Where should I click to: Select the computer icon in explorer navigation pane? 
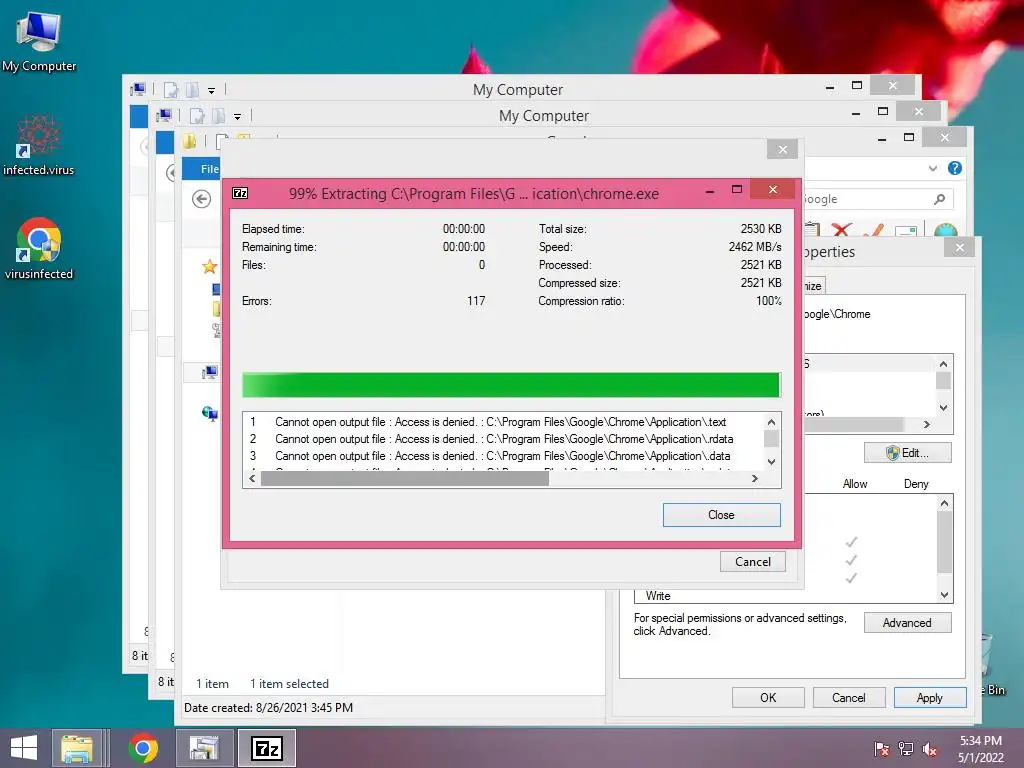pos(210,372)
